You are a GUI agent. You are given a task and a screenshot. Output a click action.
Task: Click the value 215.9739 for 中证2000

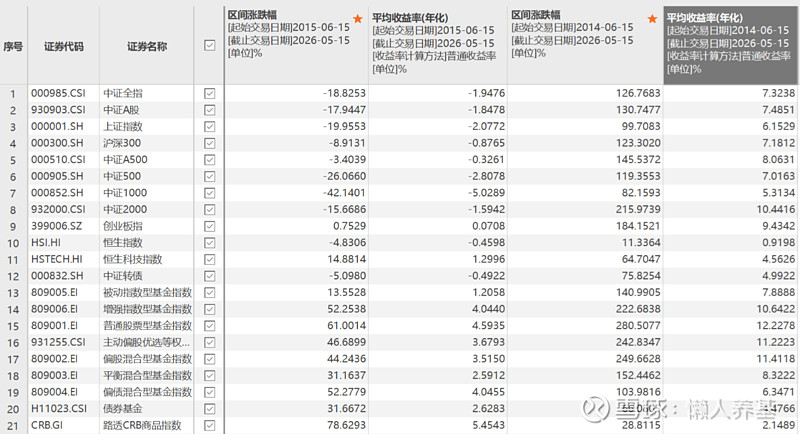[x=638, y=210]
